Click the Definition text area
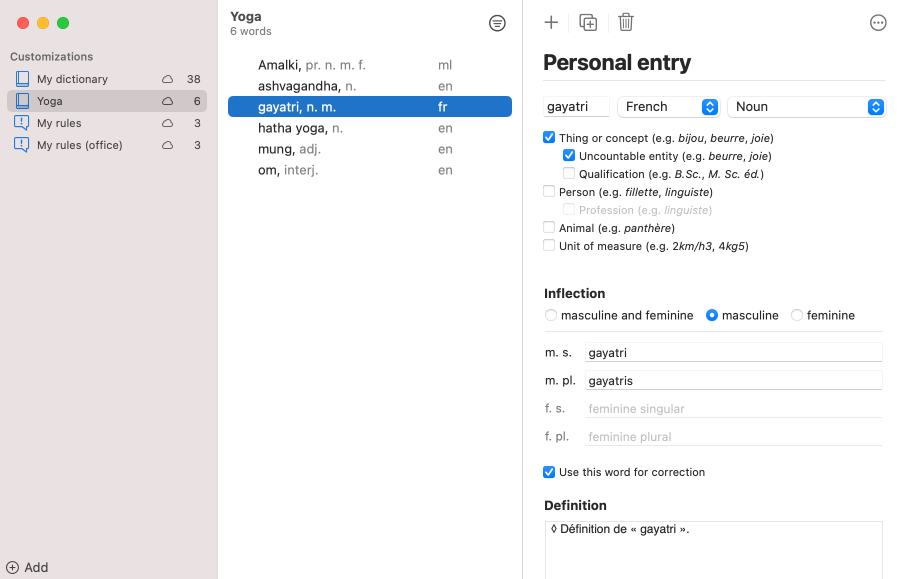 pos(713,548)
